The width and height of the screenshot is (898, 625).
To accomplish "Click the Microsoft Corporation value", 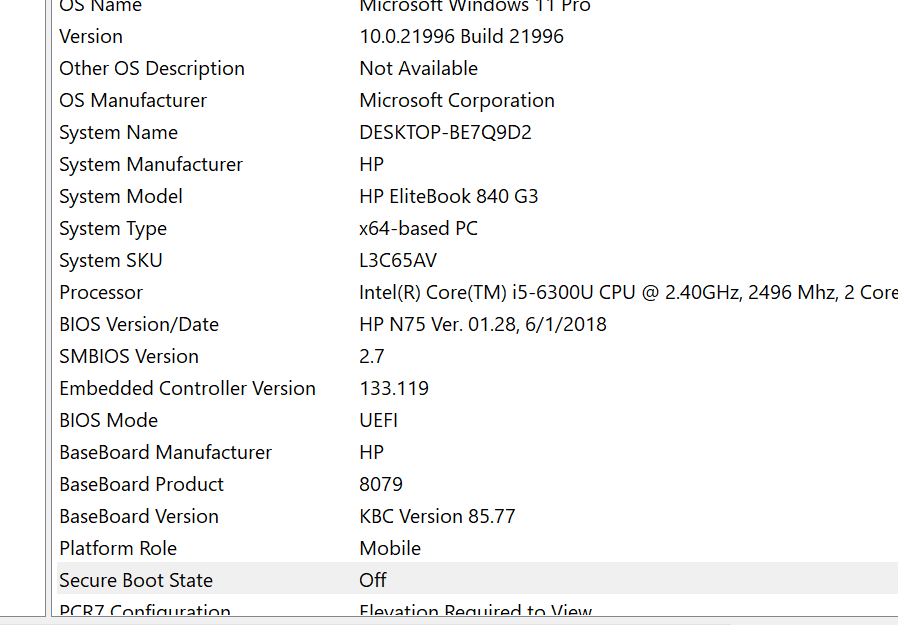I will 457,100.
